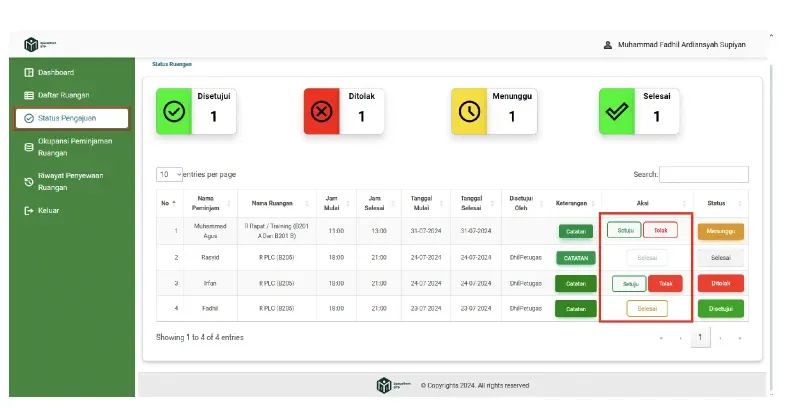Click the Disetujui status badge in Fadhil's row
The image size is (794, 408).
[721, 309]
